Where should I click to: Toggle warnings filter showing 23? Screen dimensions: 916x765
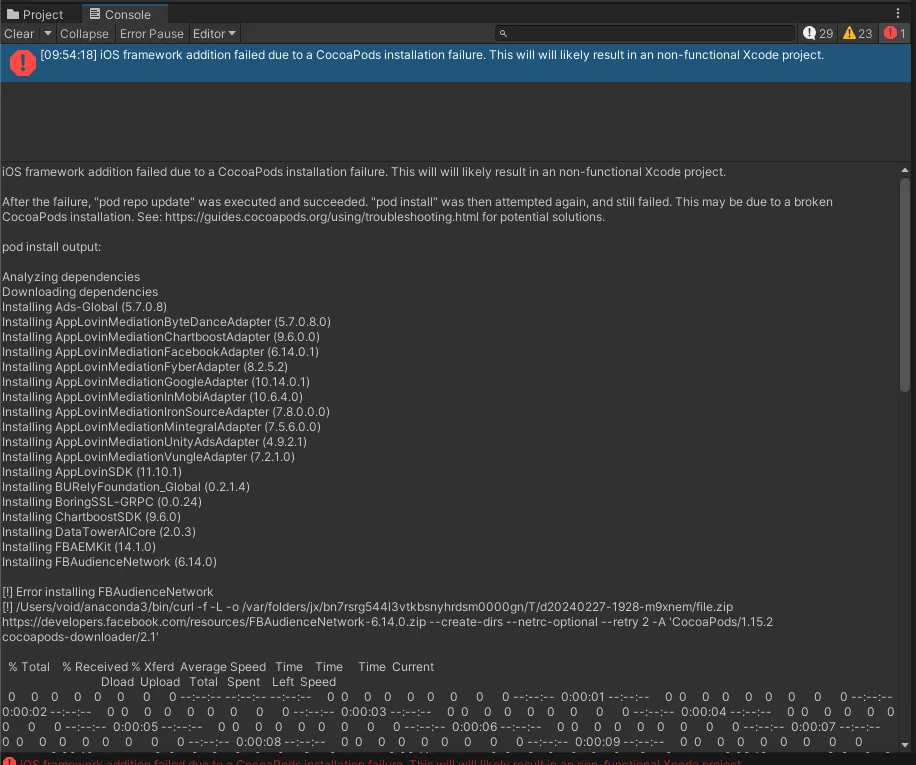pos(857,33)
